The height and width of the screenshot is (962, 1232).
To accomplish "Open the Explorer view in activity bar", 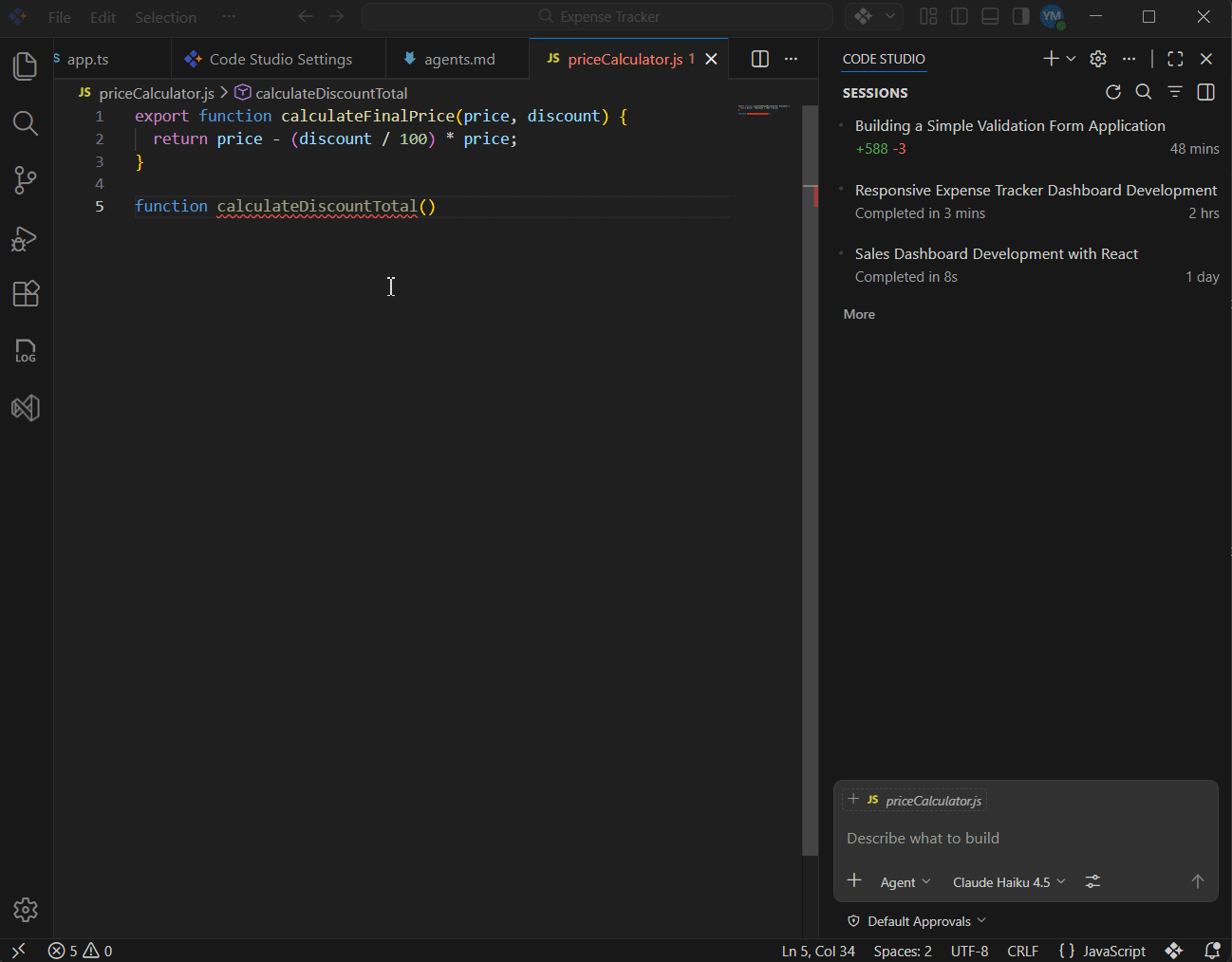I will click(x=26, y=66).
